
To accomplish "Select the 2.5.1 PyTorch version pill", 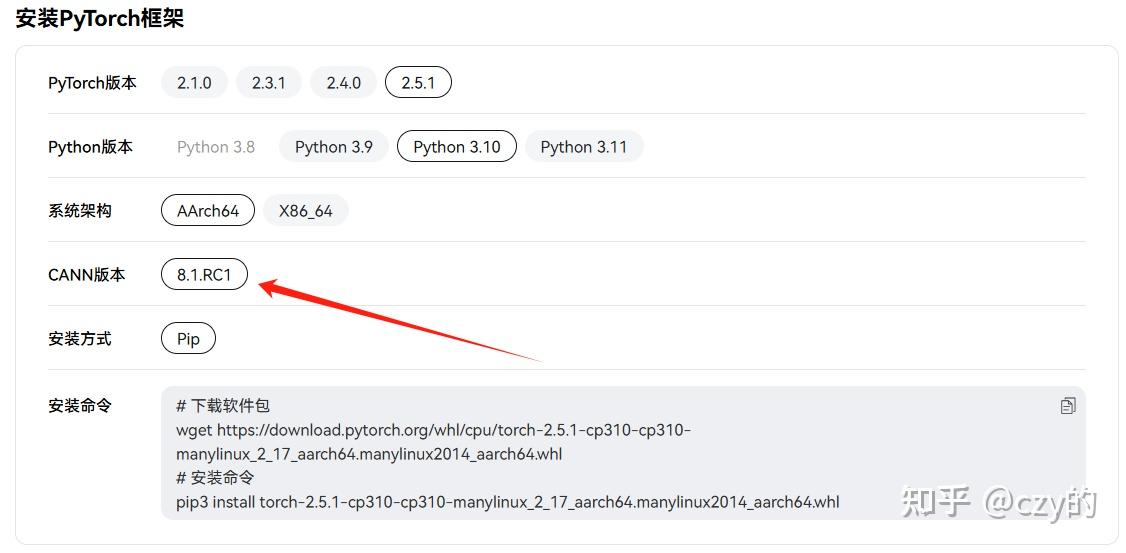I will coord(418,83).
